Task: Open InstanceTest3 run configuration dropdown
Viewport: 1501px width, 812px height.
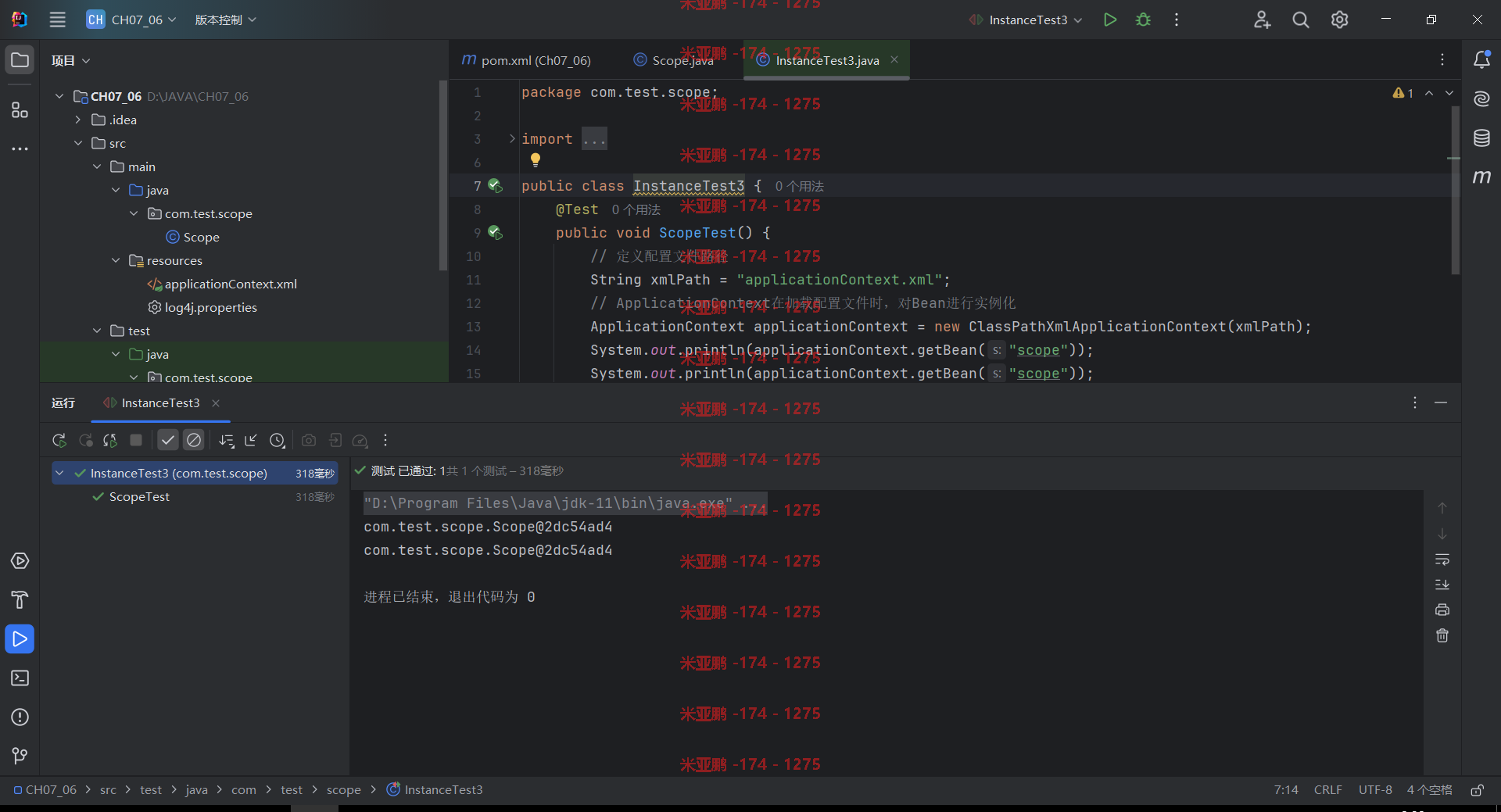Action: click(x=1026, y=20)
